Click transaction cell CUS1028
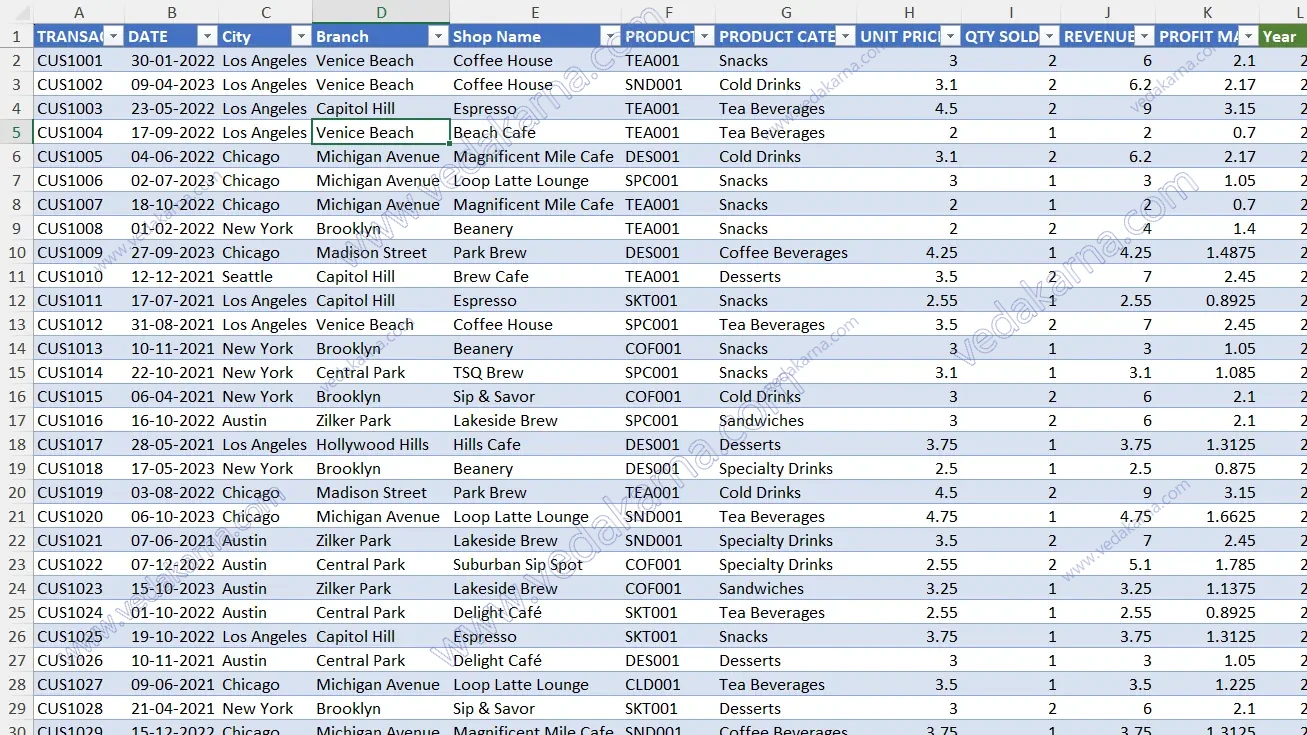Viewport: 1307px width, 735px height. (79, 708)
